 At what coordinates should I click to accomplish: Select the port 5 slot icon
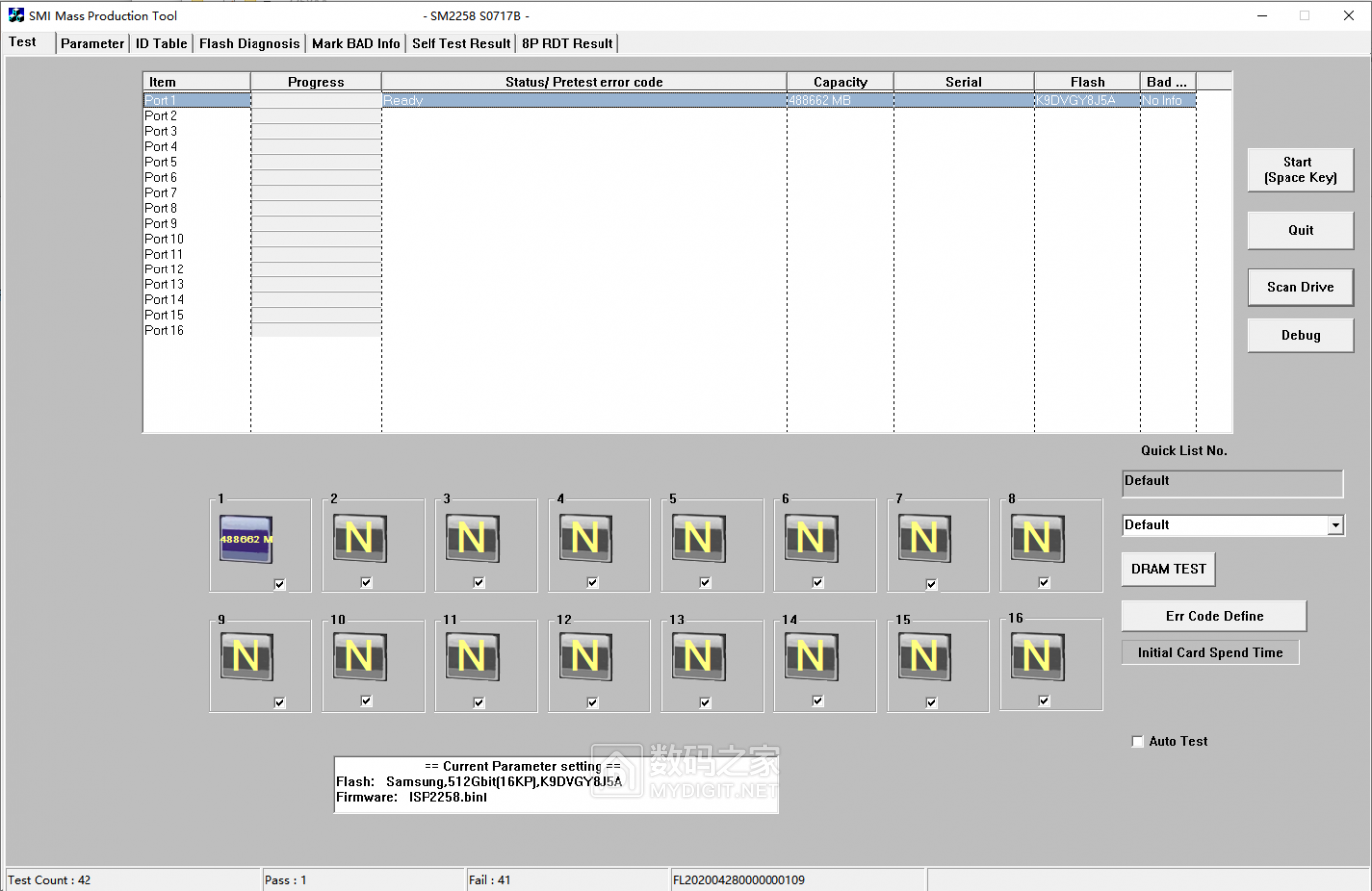pyautogui.click(x=698, y=539)
